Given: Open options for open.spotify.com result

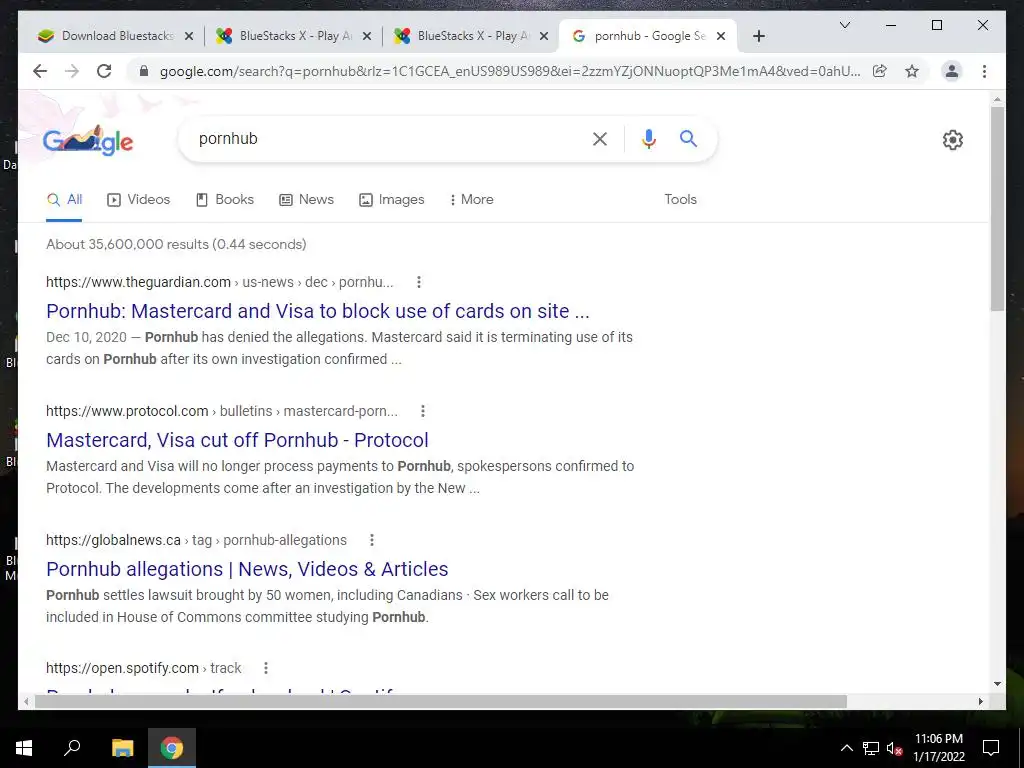Looking at the screenshot, I should [x=265, y=668].
